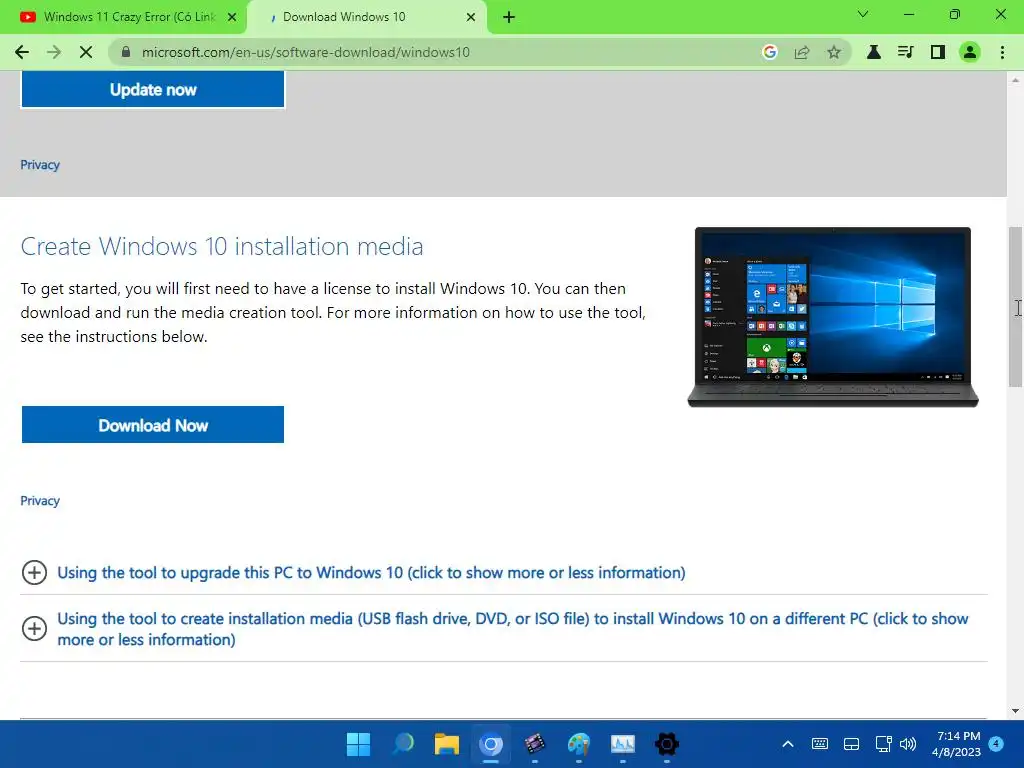Open network status tray icon
The width and height of the screenshot is (1024, 768).
click(884, 744)
